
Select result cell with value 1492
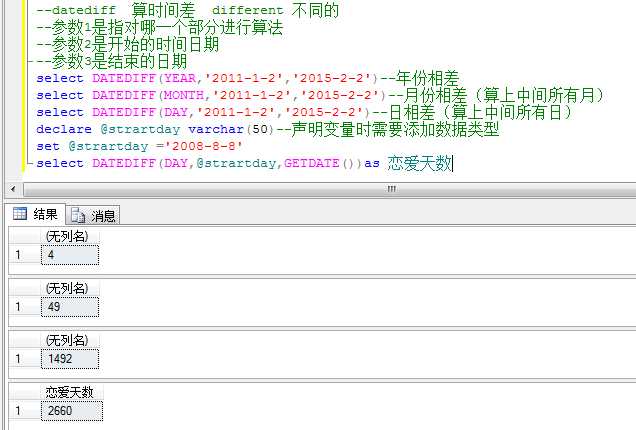70,359
